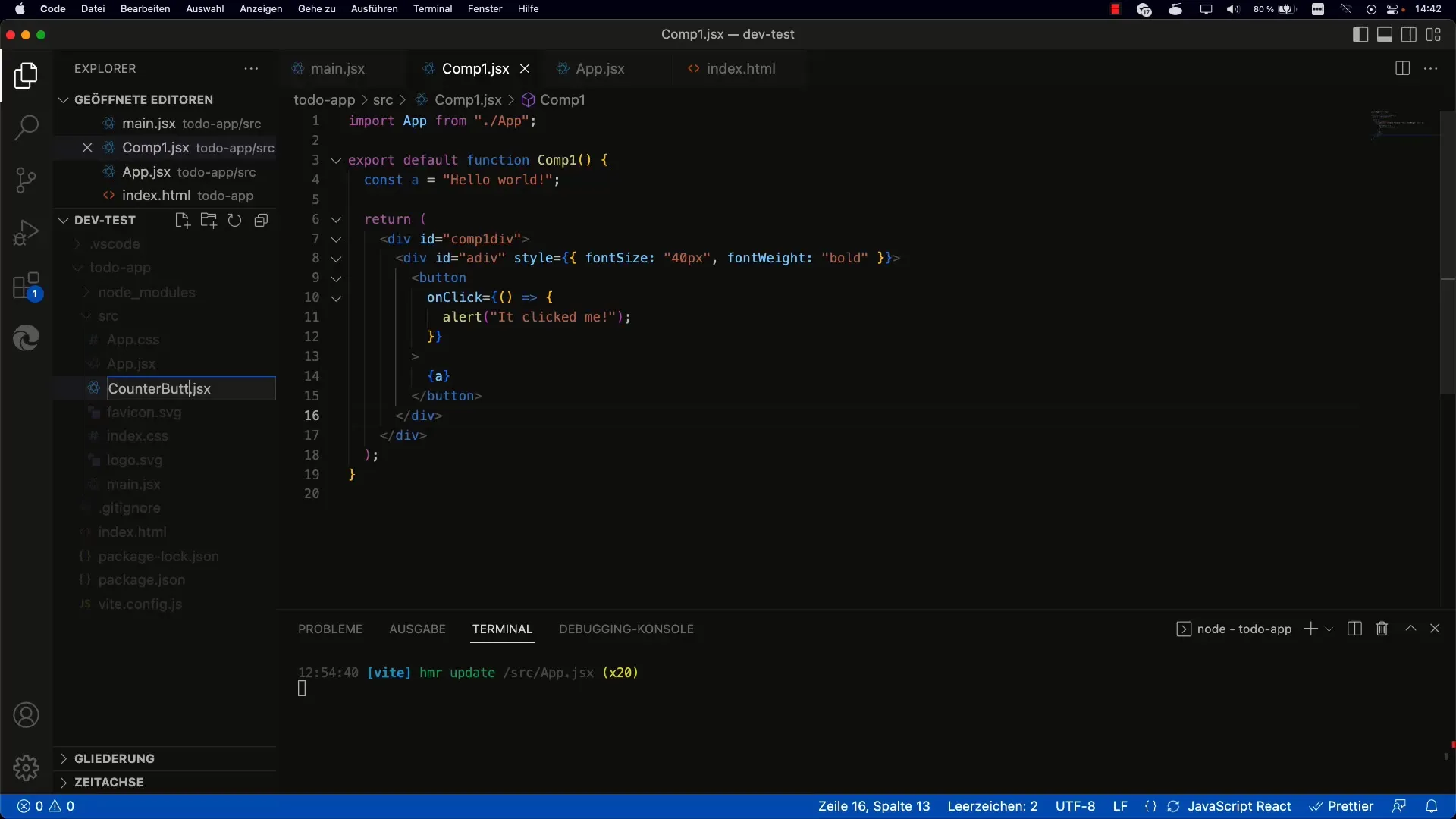
Task: Toggle primary sidebar visibility
Action: click(1360, 35)
